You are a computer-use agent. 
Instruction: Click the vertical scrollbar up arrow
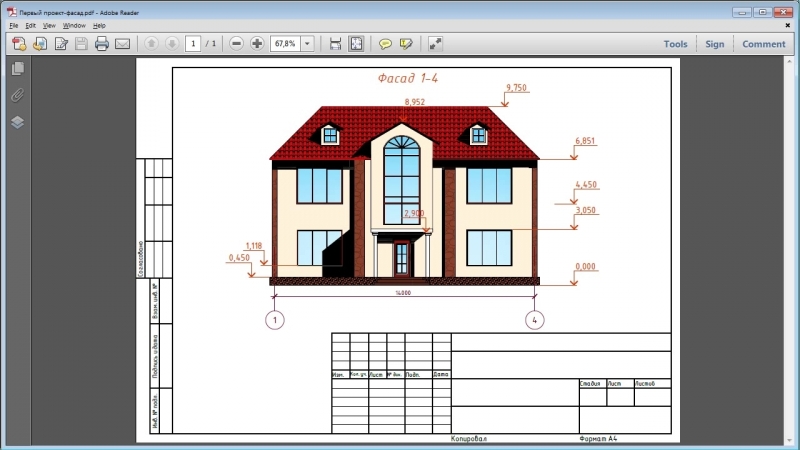point(789,61)
